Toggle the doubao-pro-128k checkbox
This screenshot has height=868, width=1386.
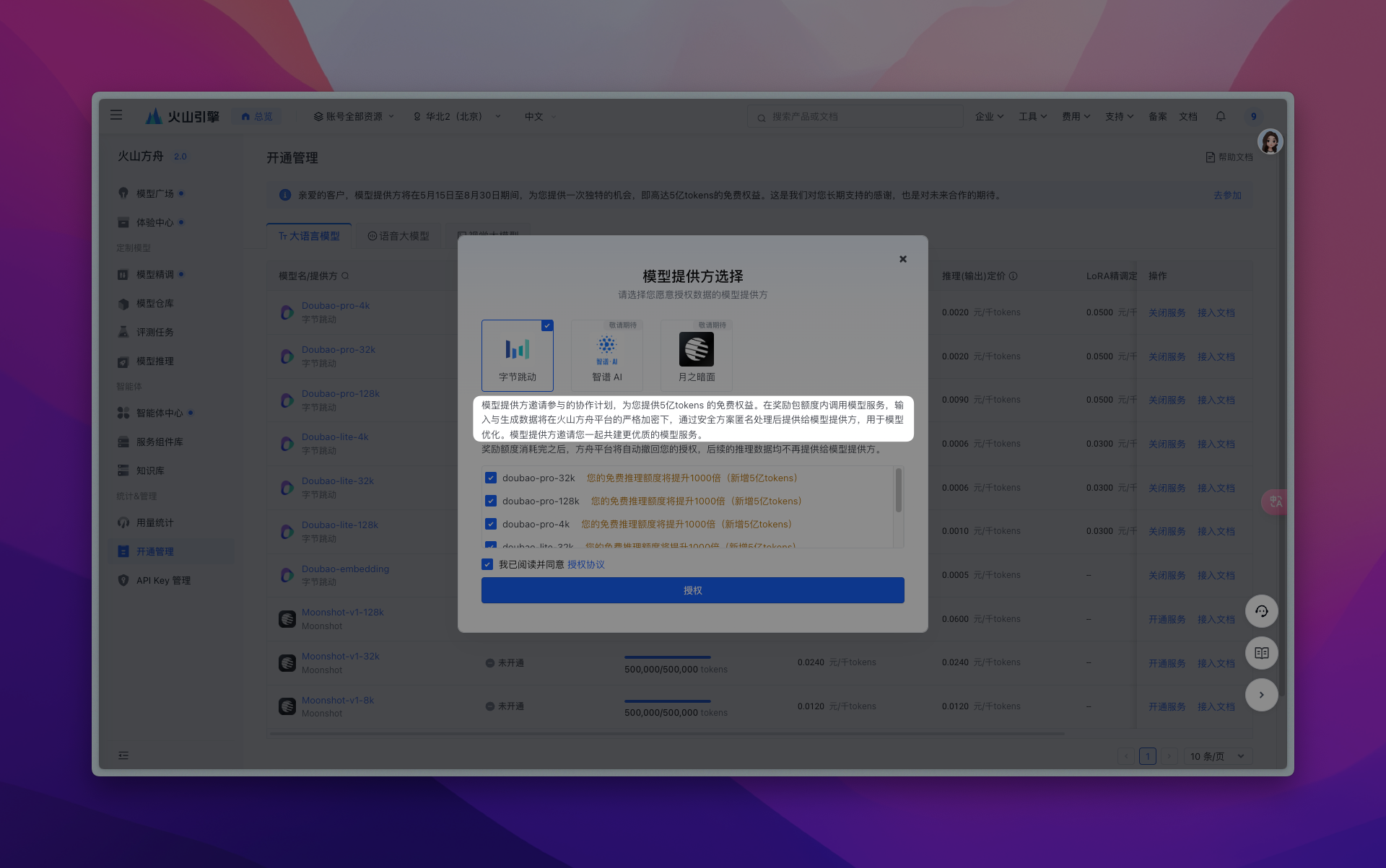491,501
